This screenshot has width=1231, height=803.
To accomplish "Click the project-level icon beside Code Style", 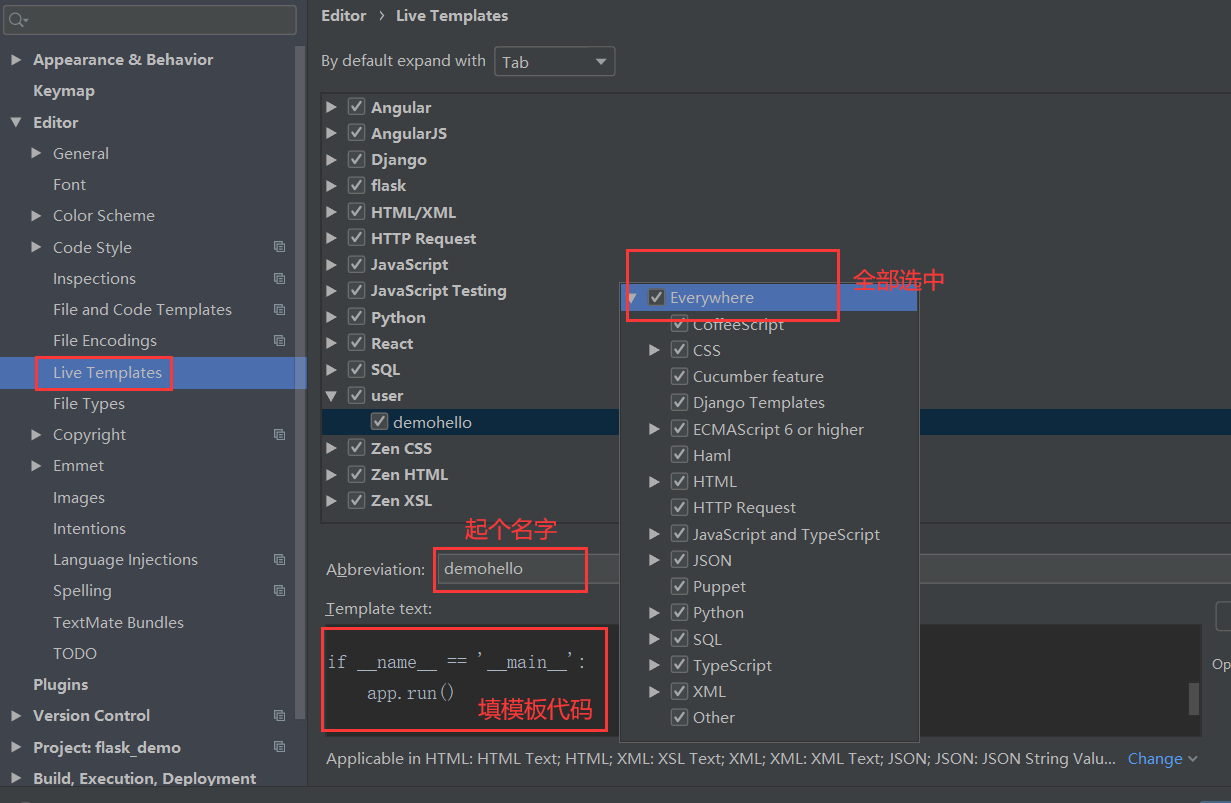I will point(279,247).
